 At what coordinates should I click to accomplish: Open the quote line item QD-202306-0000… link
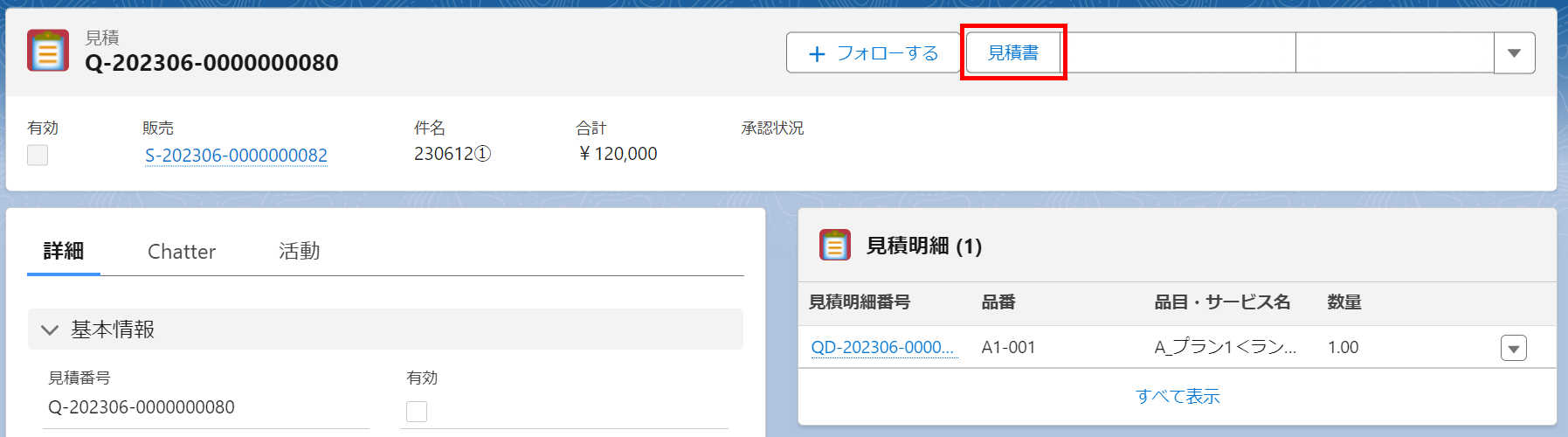click(882, 347)
